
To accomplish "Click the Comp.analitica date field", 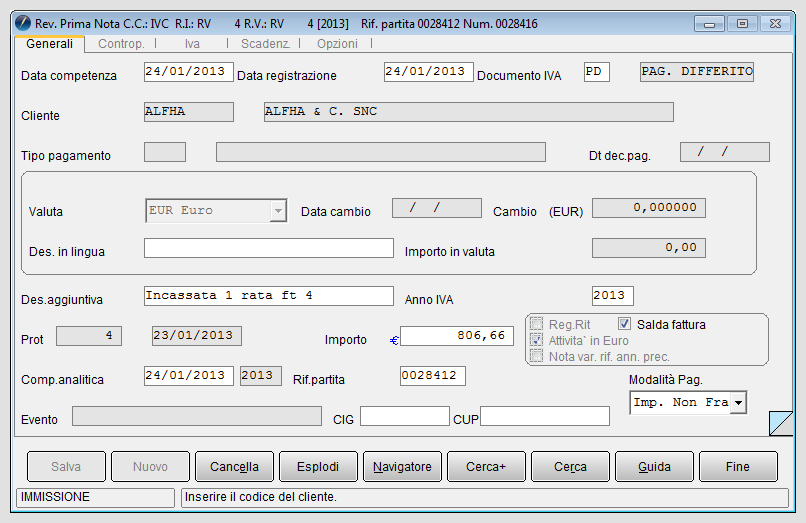I will [189, 376].
